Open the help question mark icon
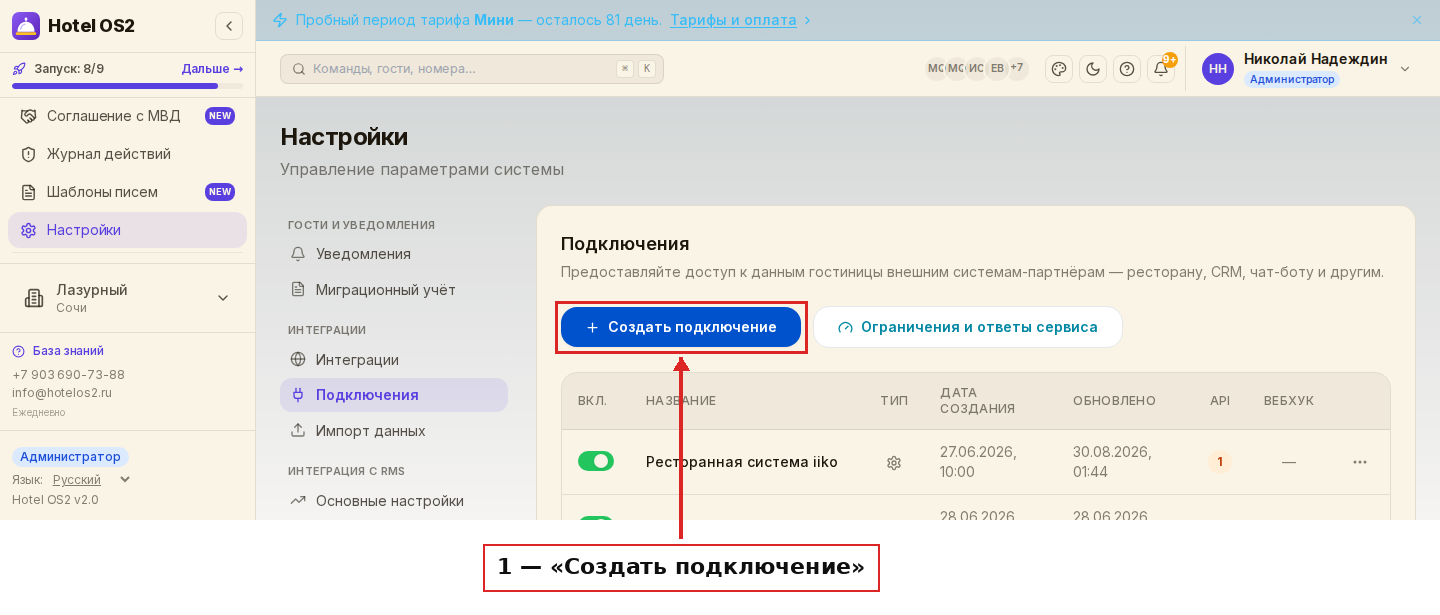 pyautogui.click(x=1127, y=69)
